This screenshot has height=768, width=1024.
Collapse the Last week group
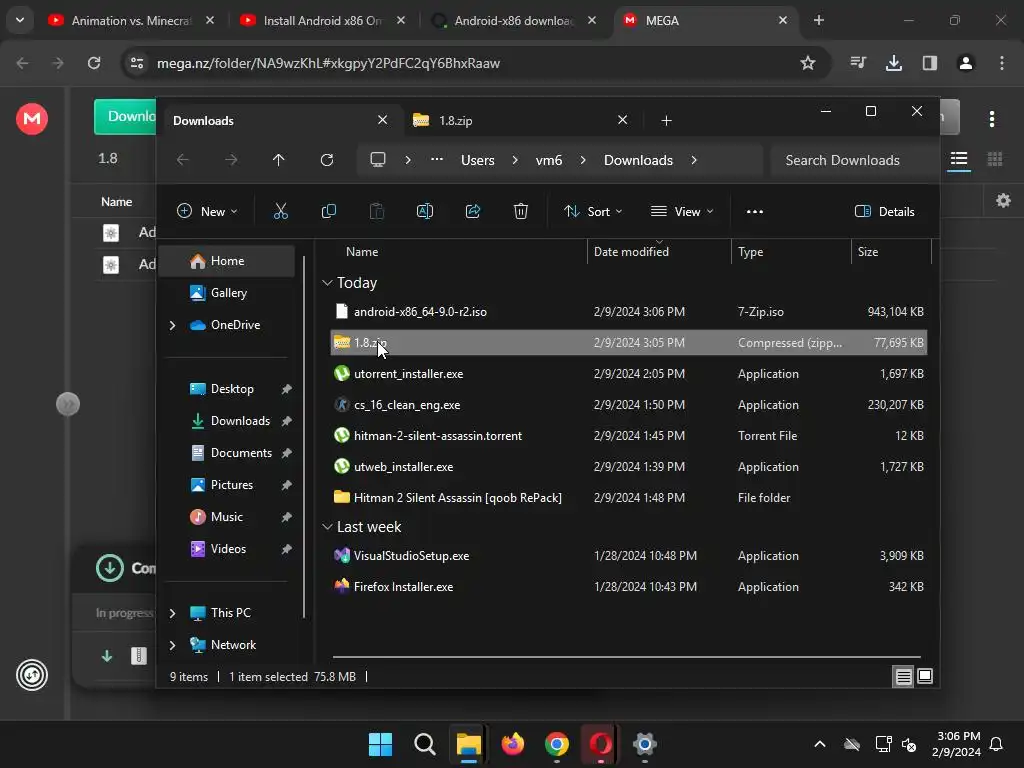[x=327, y=526]
